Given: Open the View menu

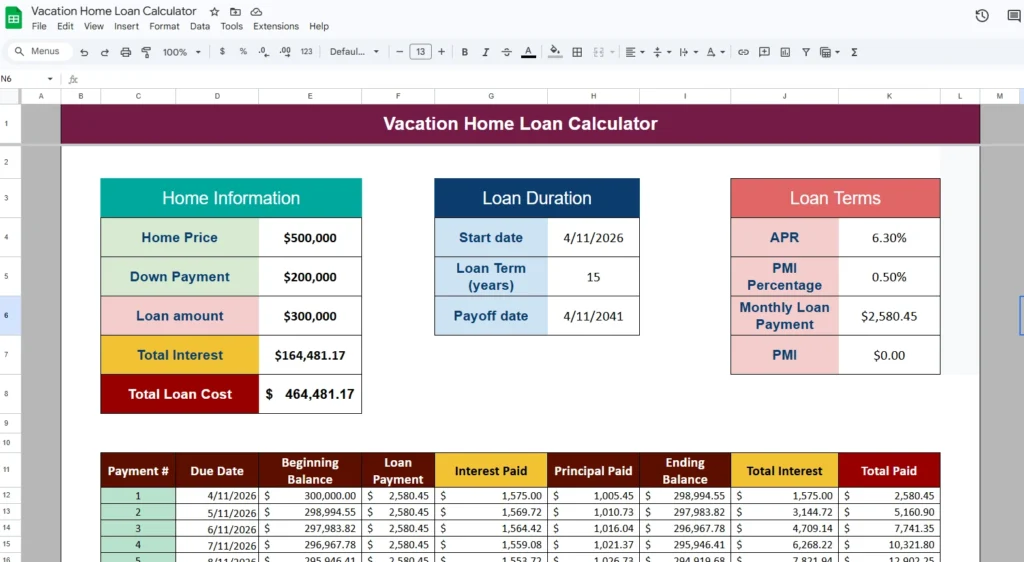Looking at the screenshot, I should [93, 26].
